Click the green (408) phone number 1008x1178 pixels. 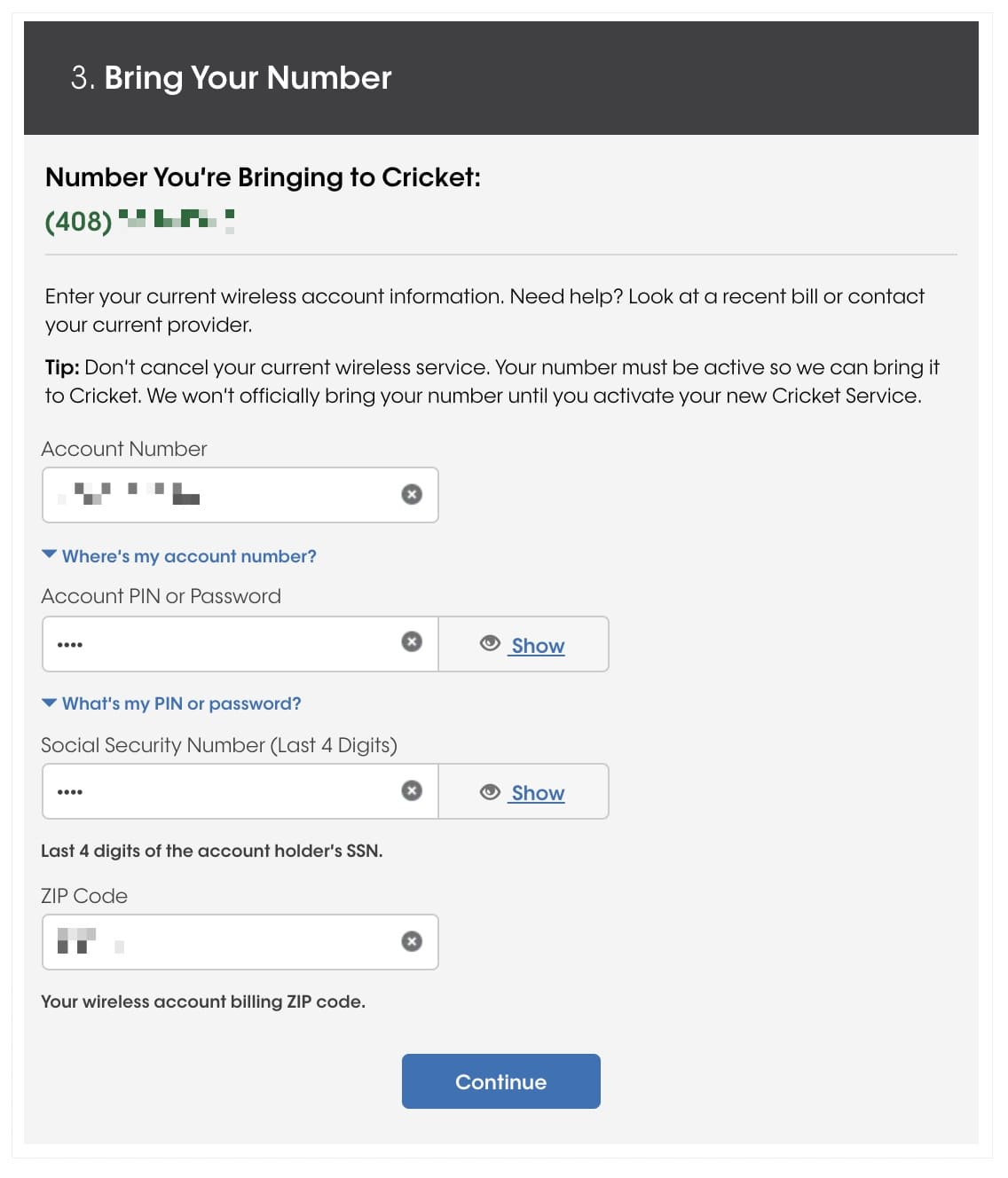click(139, 220)
